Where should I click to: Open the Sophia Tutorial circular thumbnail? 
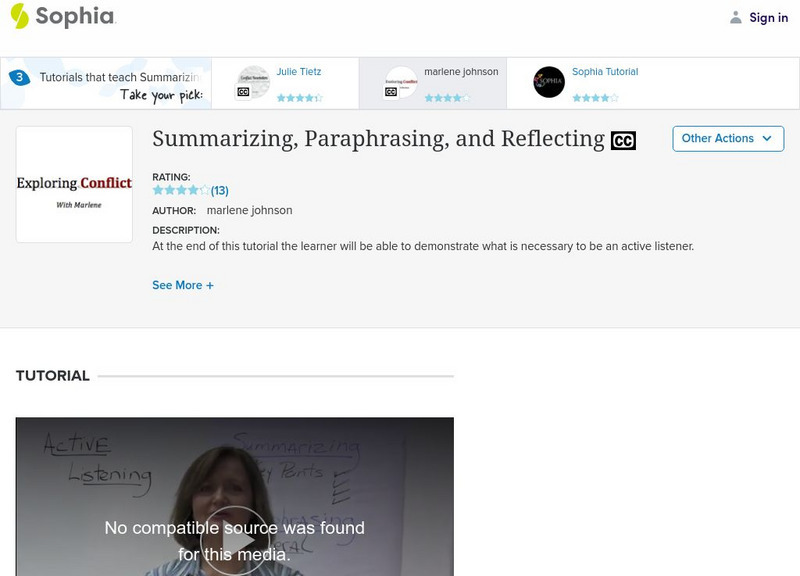pyautogui.click(x=549, y=82)
